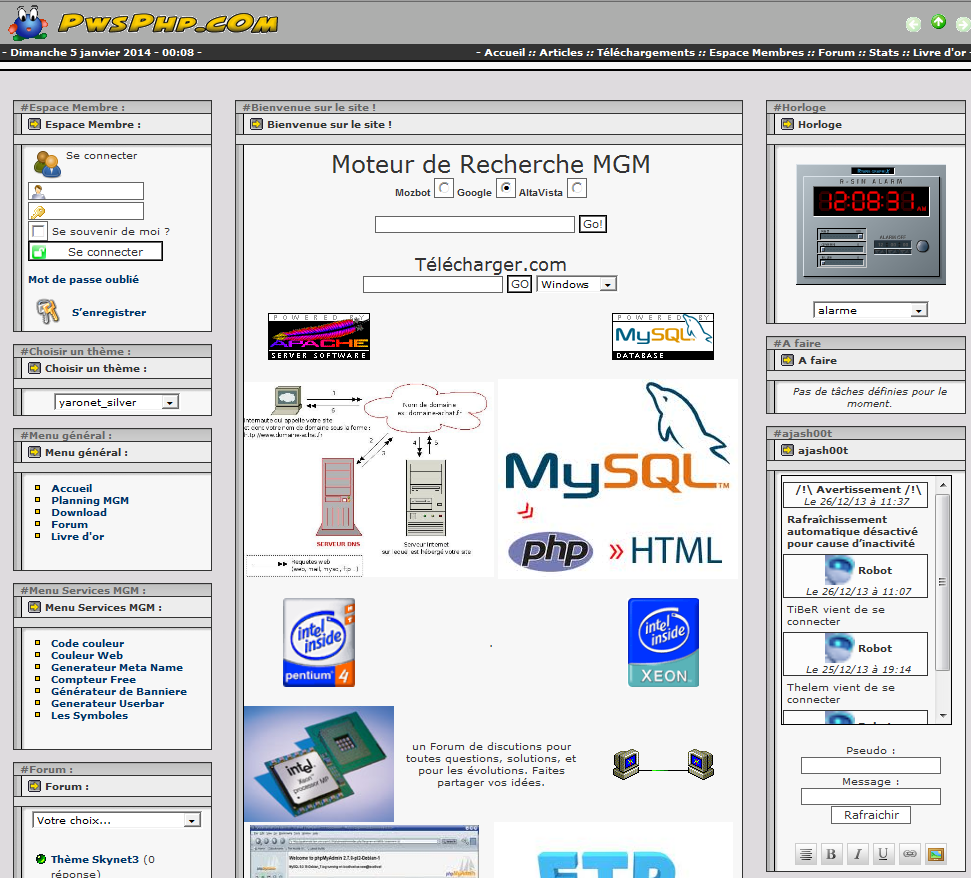Click the Intel Xeon processor photo
This screenshot has width=971, height=878.
[x=319, y=763]
